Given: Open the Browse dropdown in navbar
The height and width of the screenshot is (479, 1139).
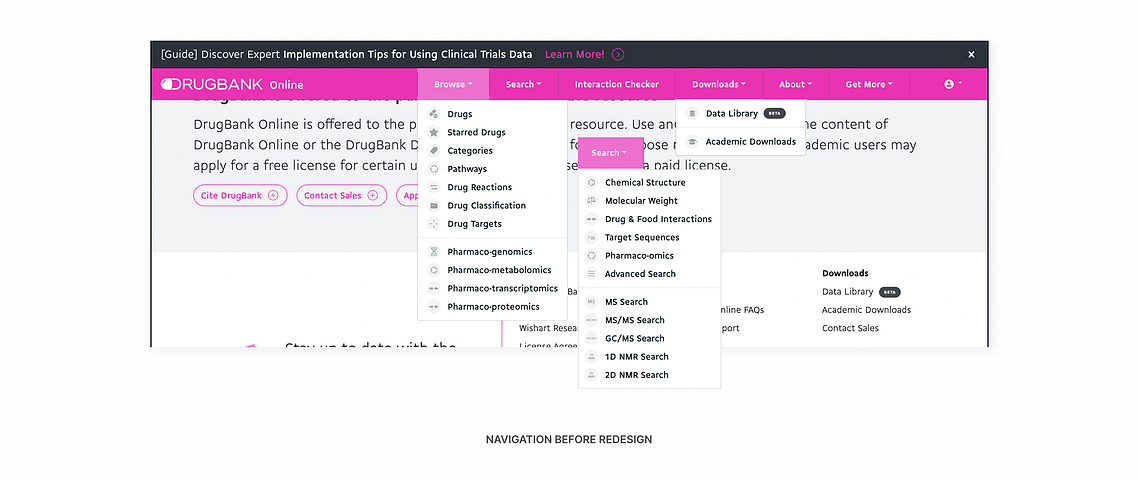Looking at the screenshot, I should tap(453, 84).
